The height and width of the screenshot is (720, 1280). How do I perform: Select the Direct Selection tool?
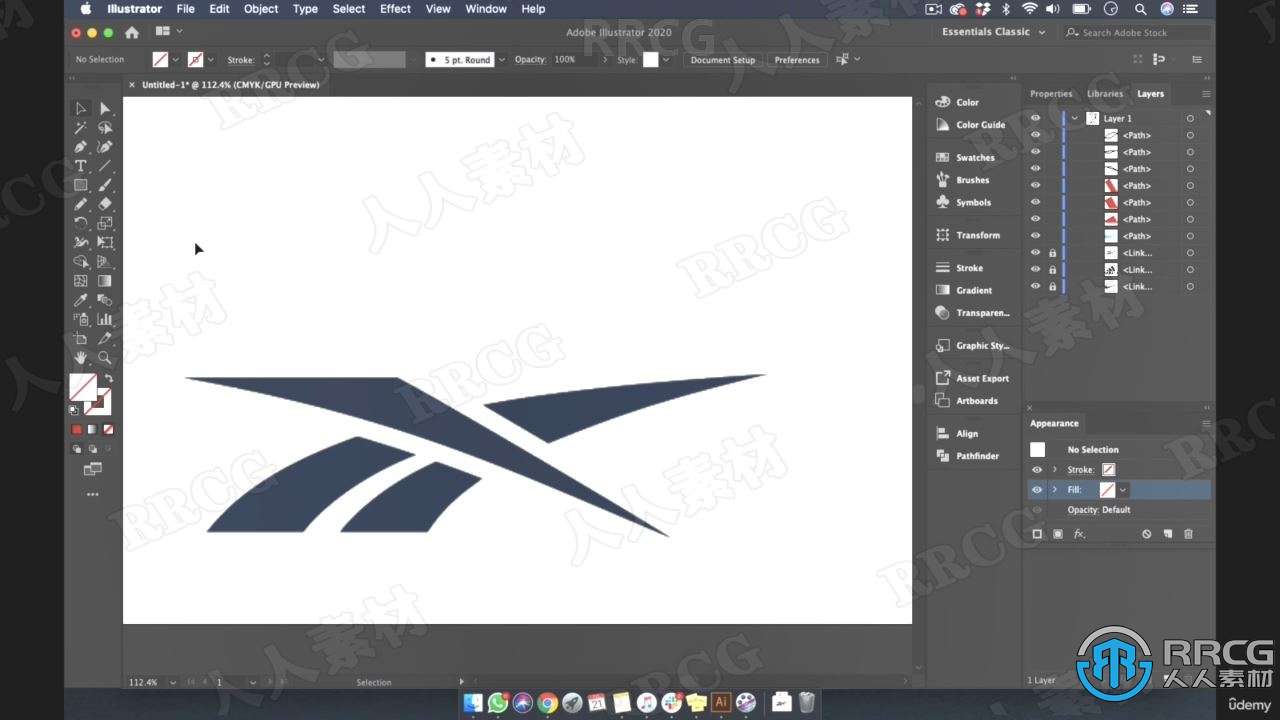click(105, 108)
